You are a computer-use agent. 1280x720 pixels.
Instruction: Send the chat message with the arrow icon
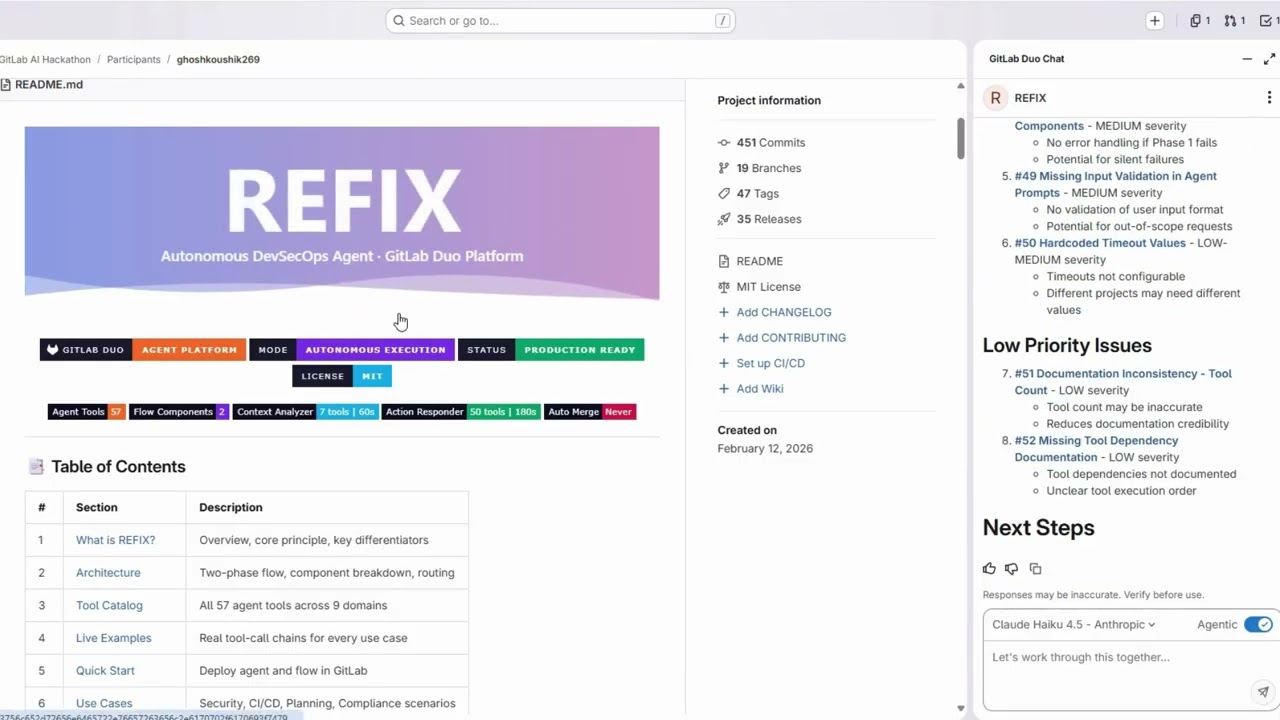tap(1263, 692)
